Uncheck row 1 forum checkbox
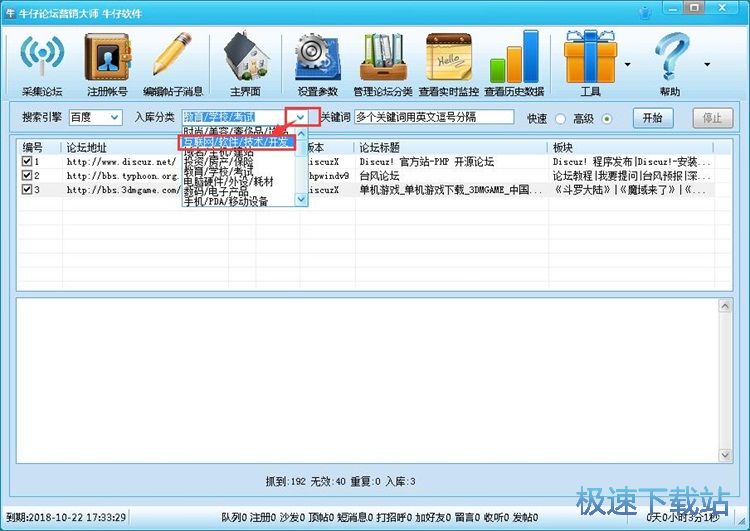The width and height of the screenshot is (750, 531). coord(27,161)
